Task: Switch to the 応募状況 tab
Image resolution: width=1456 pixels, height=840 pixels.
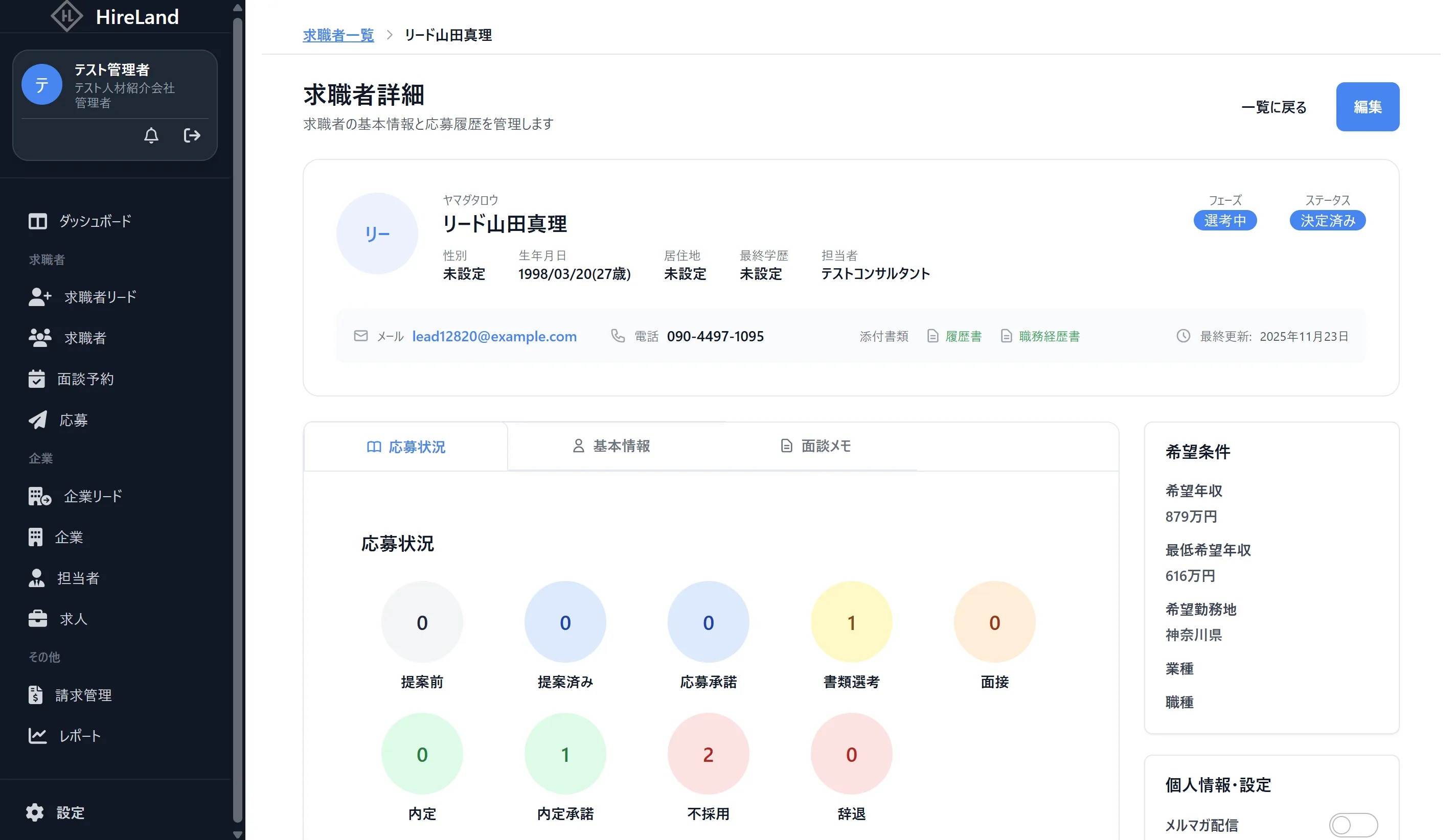Action: 406,447
